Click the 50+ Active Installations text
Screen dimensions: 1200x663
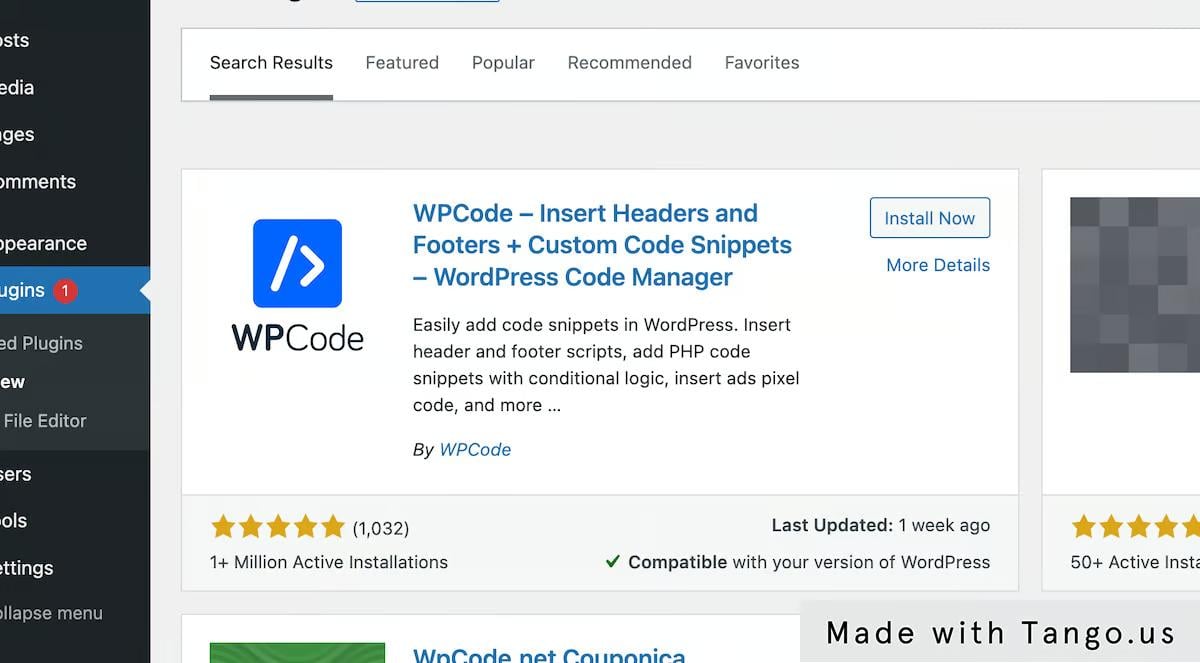point(1135,562)
